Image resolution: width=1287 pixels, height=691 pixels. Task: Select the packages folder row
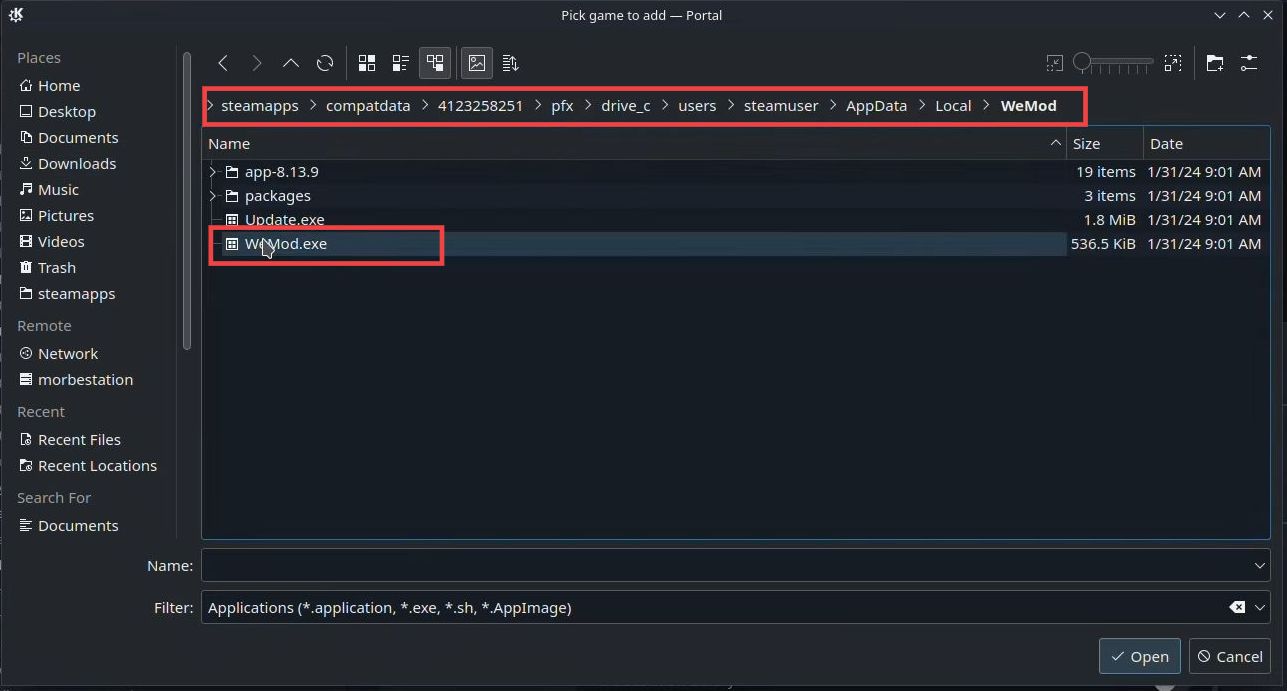pos(735,196)
